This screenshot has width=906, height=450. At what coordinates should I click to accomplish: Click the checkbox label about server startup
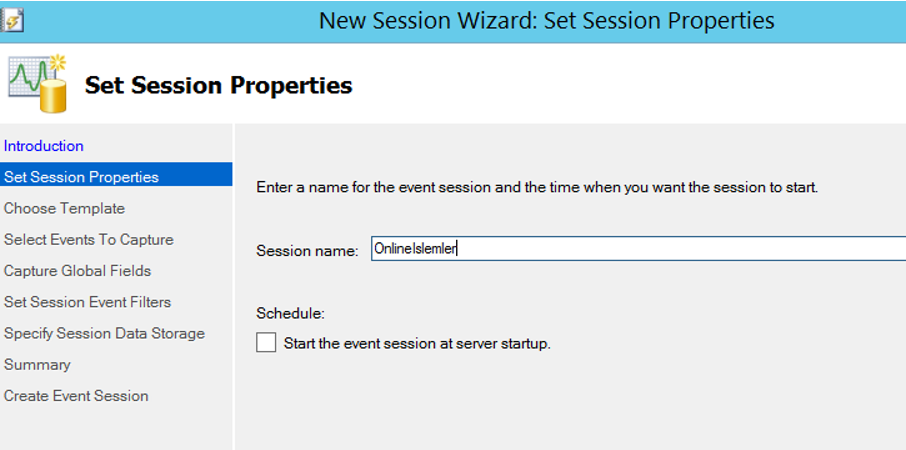[x=417, y=344]
